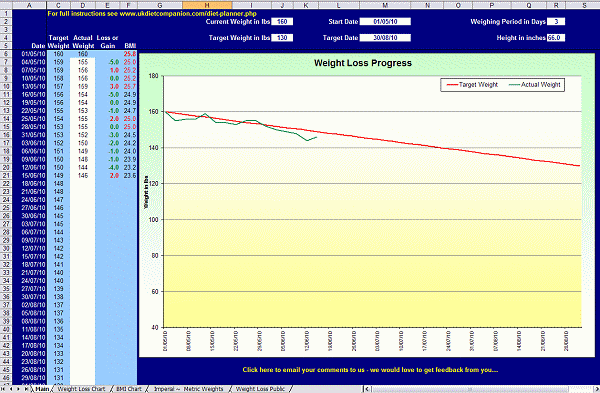Click the y-axis value 40
The width and height of the screenshot is (600, 393).
click(x=154, y=328)
